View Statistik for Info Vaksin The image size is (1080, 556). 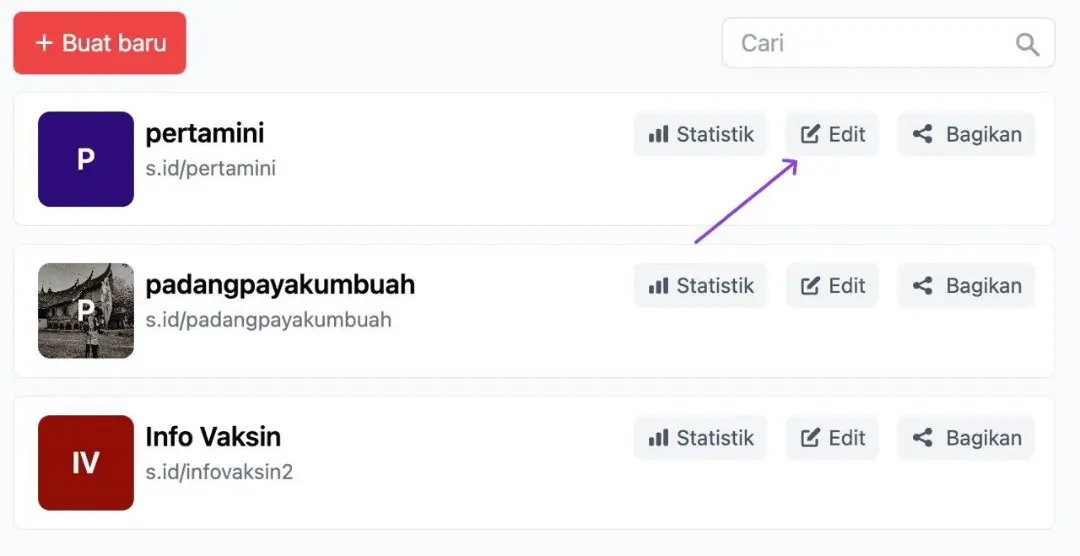[700, 438]
